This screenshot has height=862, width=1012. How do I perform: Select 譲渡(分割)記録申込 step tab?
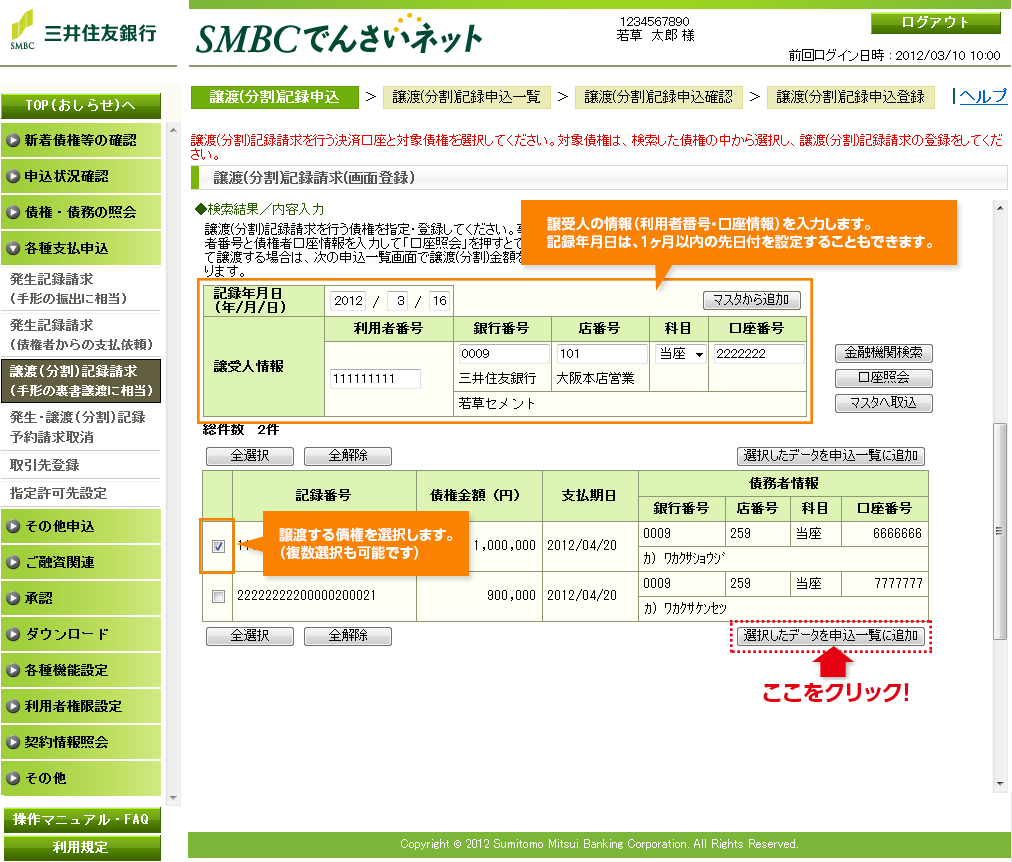click(274, 97)
